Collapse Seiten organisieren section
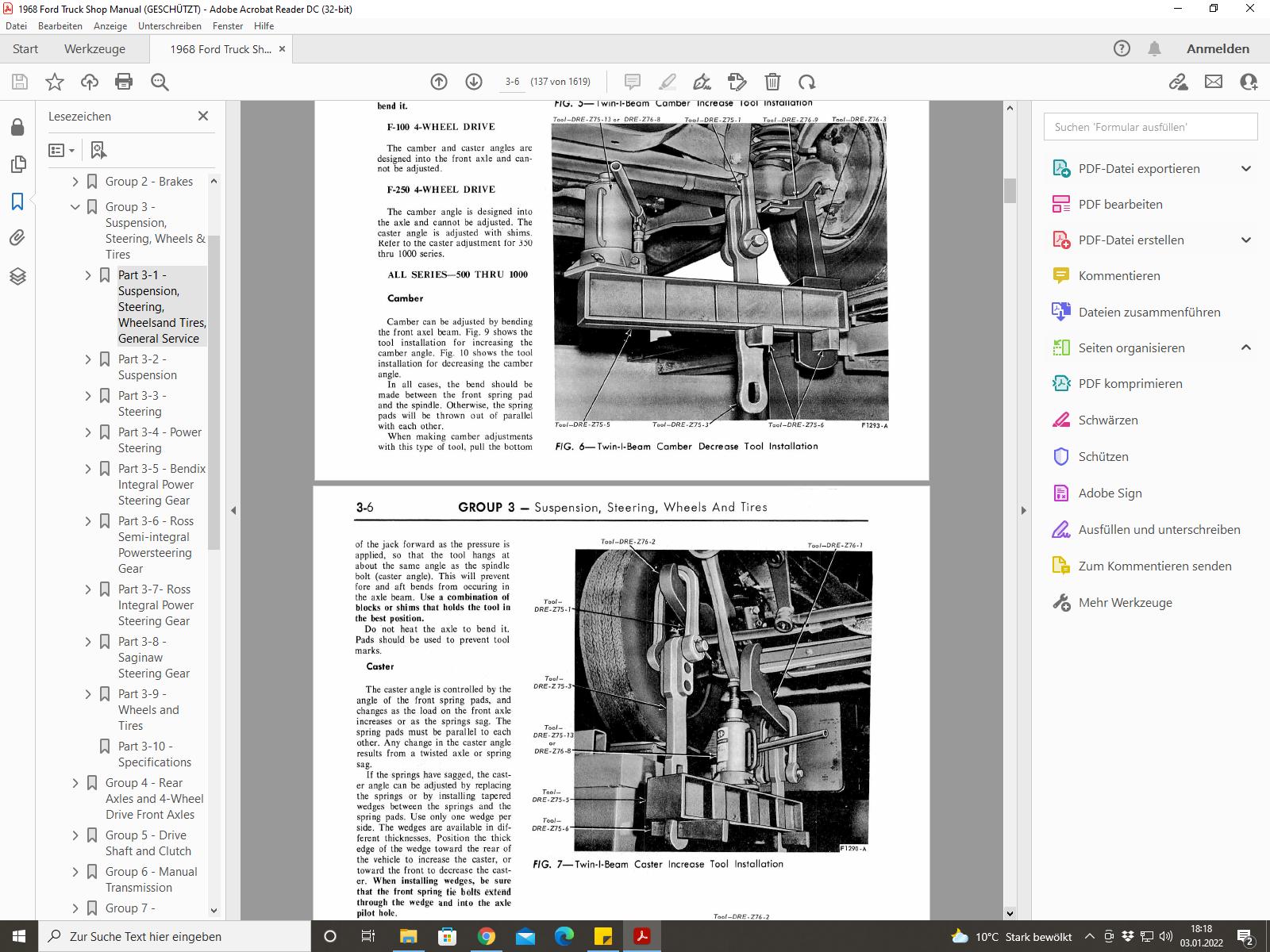The height and width of the screenshot is (952, 1270). pyautogui.click(x=1246, y=347)
